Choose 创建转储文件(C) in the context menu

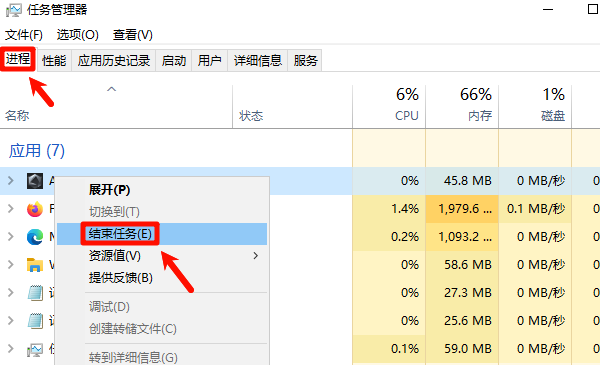162,329
